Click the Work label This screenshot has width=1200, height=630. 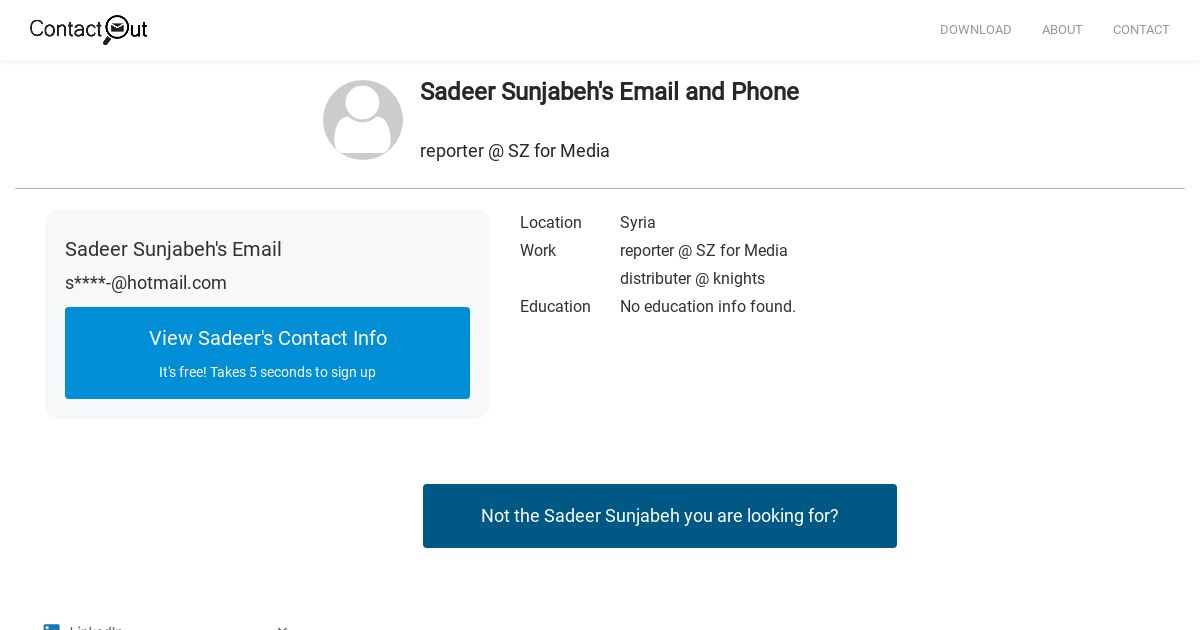(x=538, y=251)
